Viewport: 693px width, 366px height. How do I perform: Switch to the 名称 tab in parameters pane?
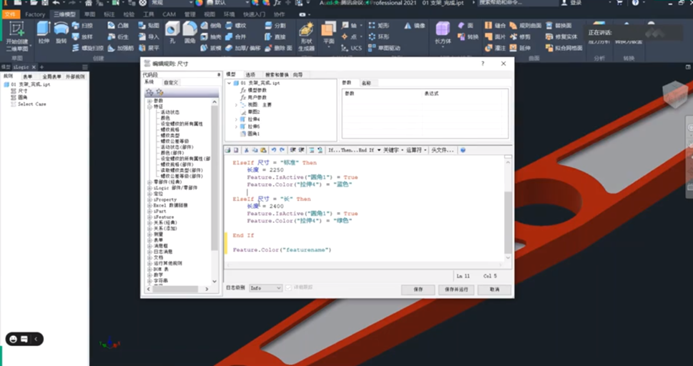click(367, 83)
